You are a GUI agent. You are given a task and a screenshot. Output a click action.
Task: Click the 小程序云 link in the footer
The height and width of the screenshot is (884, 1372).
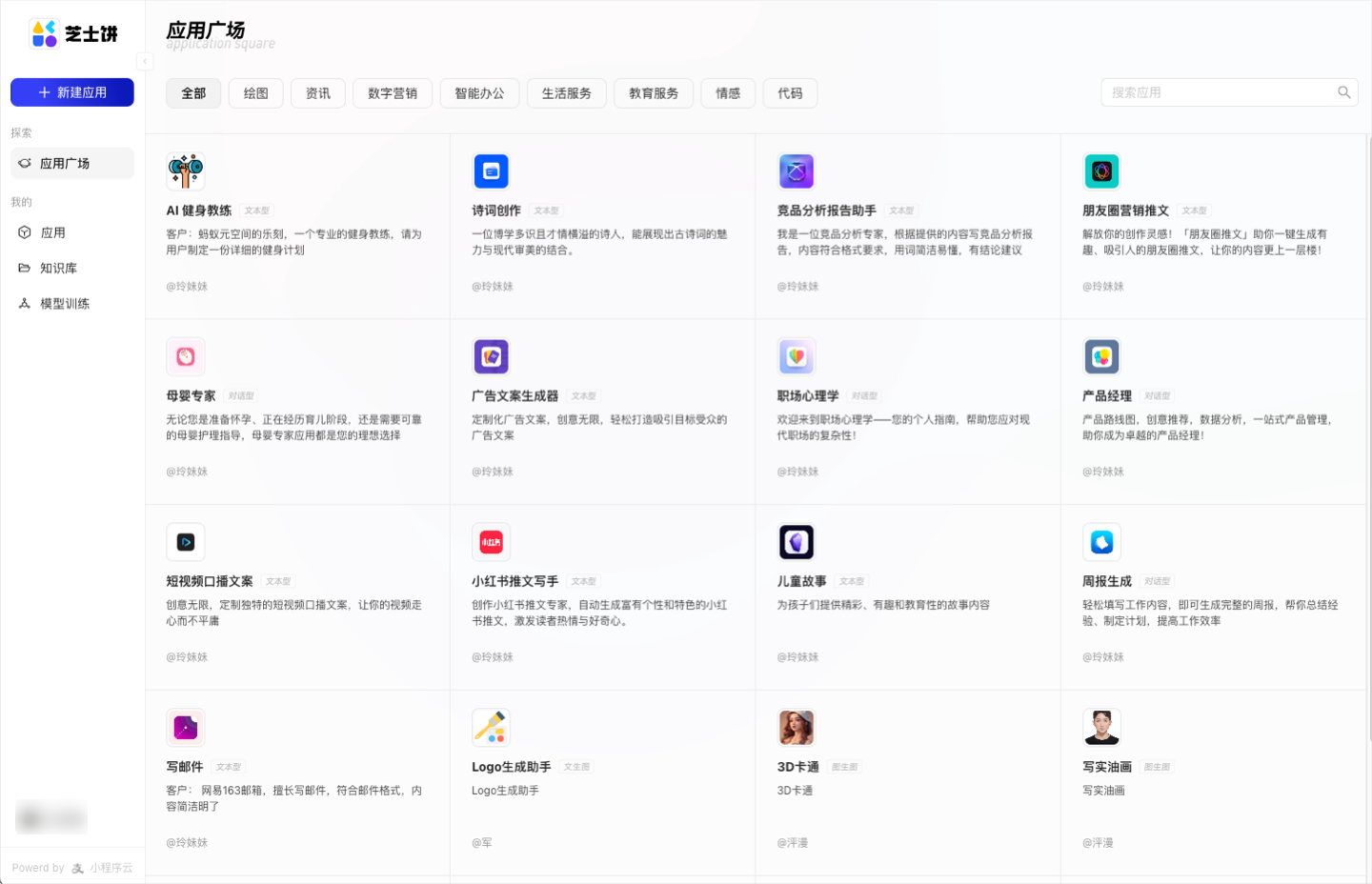click(x=111, y=868)
